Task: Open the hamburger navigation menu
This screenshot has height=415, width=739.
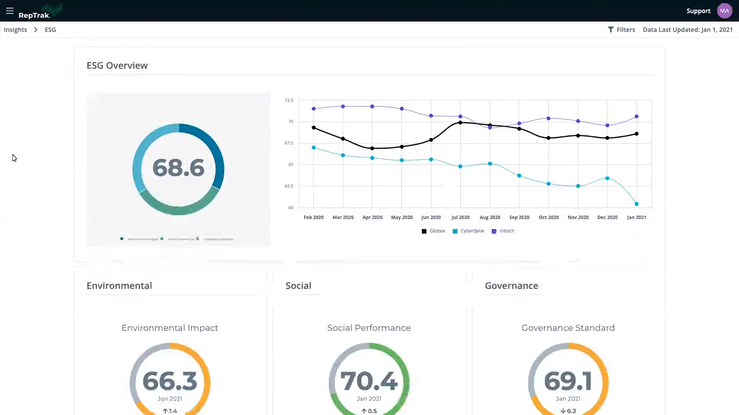Action: click(9, 10)
